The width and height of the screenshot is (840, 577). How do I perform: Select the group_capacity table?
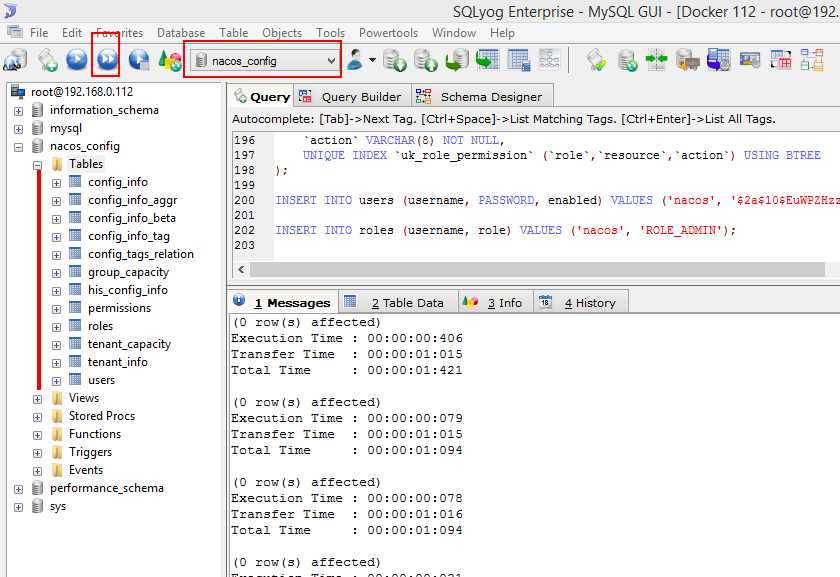pyautogui.click(x=128, y=272)
